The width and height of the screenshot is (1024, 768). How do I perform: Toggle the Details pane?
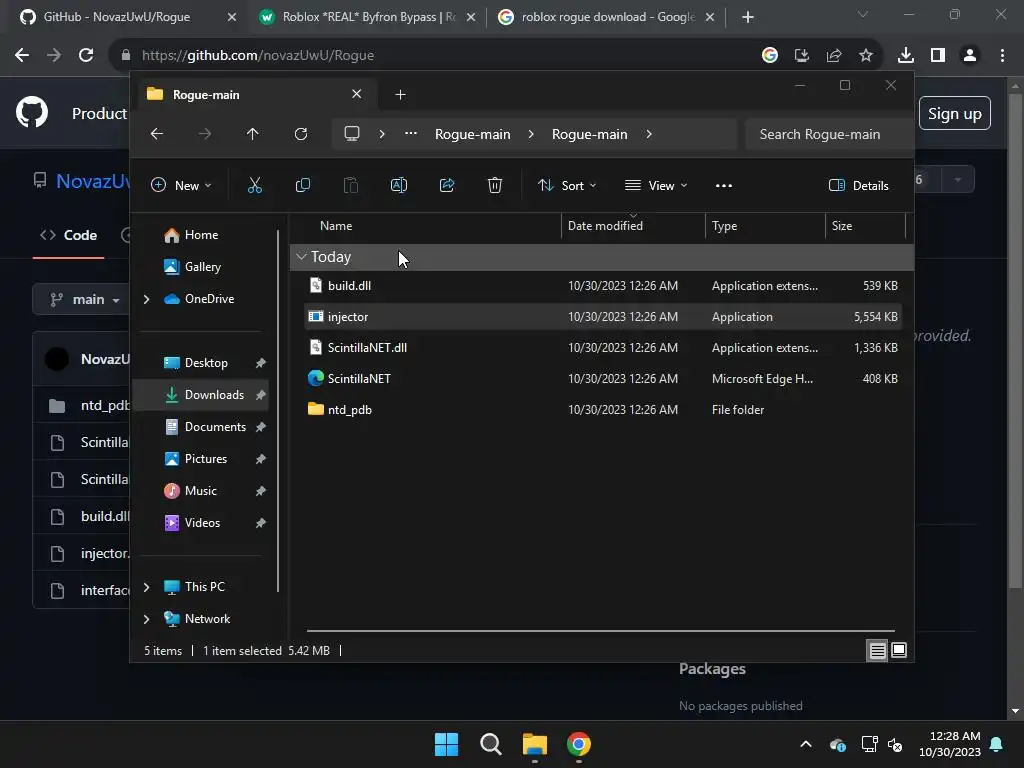[x=858, y=185]
